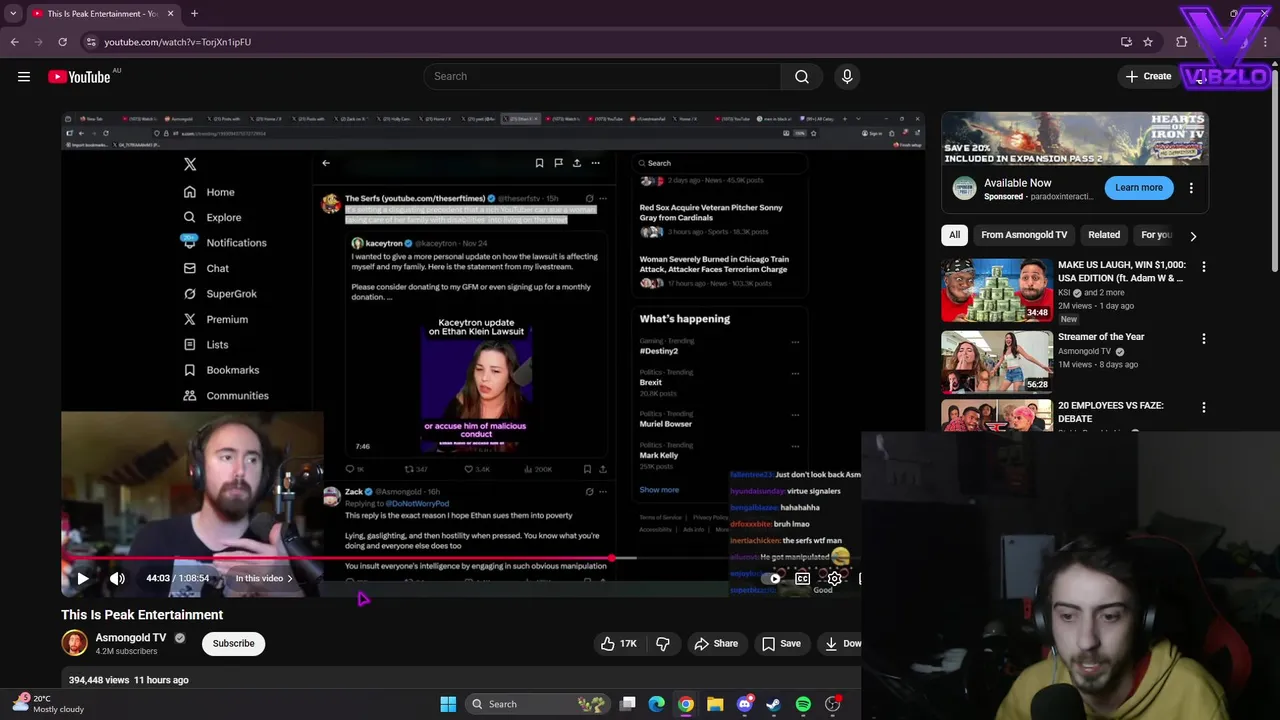Share the video
Viewport: 1280px width, 720px height.
coord(716,643)
